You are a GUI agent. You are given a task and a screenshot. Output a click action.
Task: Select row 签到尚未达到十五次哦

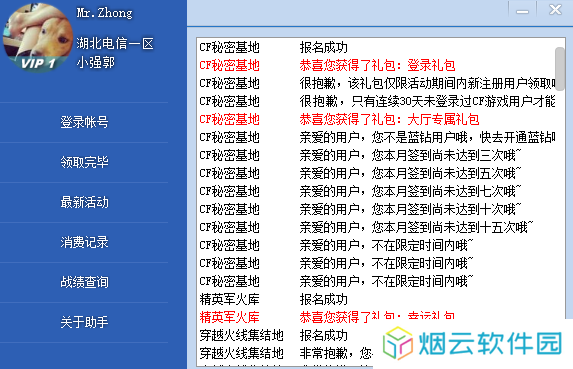(377, 227)
